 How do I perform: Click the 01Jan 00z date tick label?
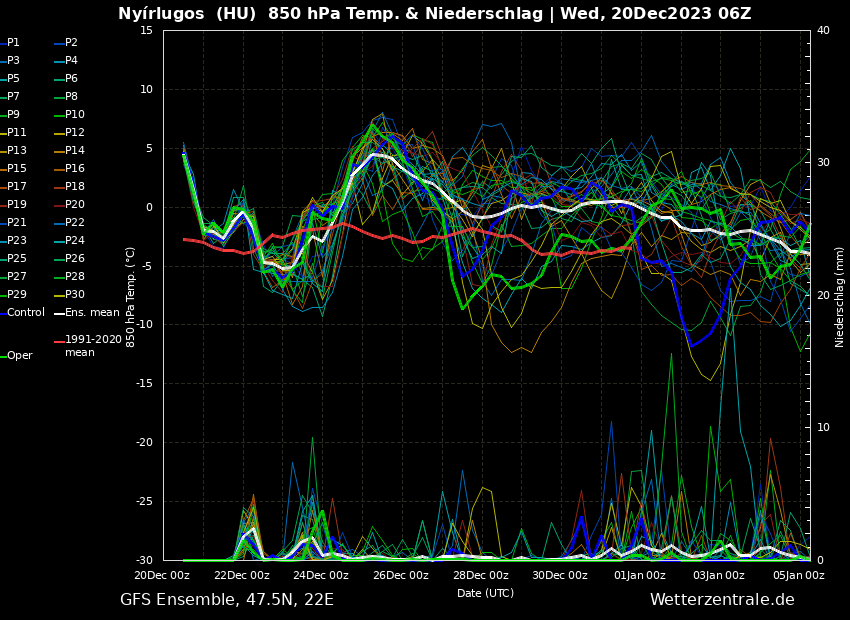coord(639,575)
